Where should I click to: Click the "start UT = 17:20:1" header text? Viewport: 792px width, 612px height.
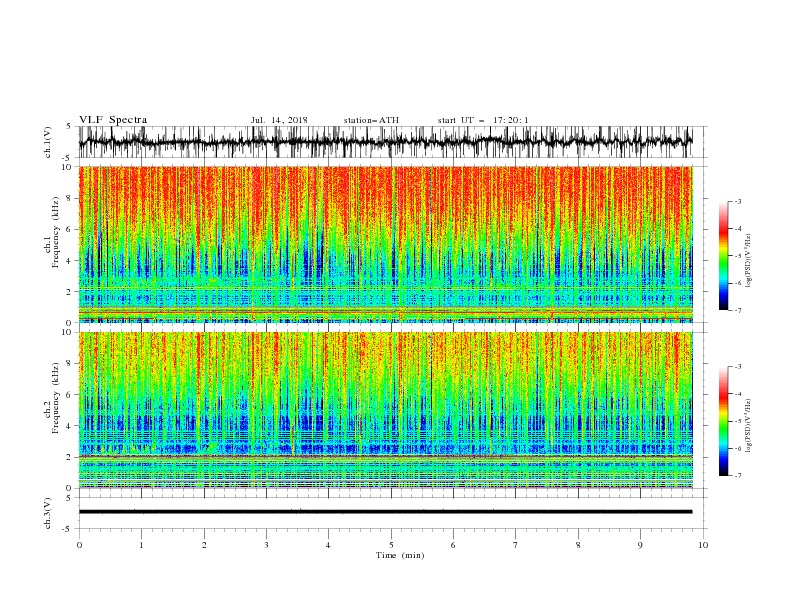tap(483, 120)
